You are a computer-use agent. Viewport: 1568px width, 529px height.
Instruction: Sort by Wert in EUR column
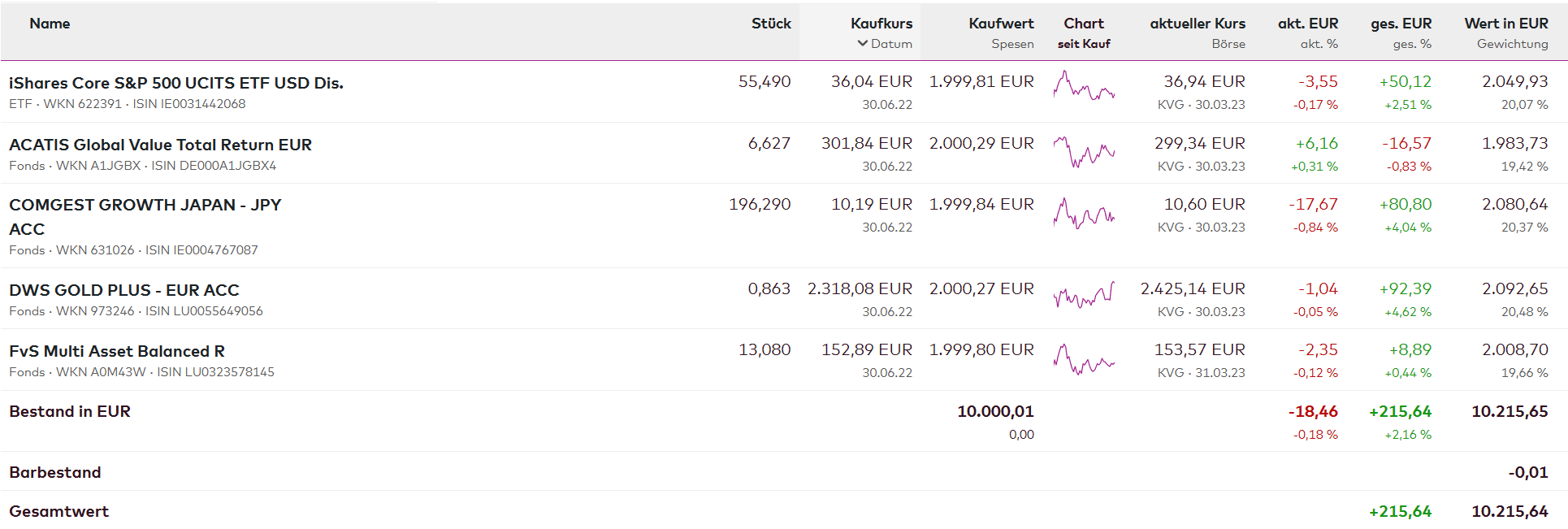(x=1506, y=24)
